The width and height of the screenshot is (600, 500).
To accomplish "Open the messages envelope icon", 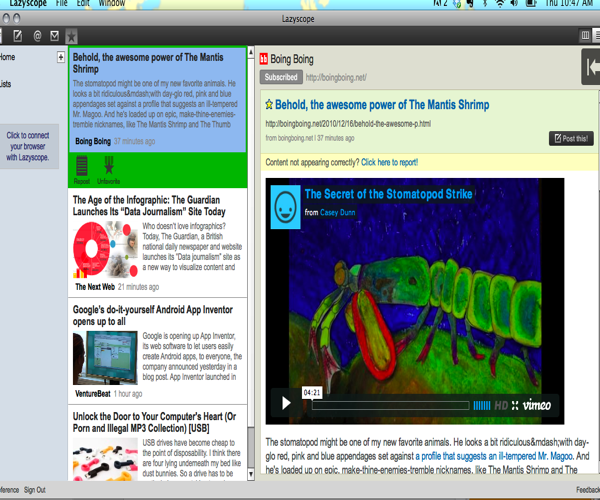I will click(55, 36).
